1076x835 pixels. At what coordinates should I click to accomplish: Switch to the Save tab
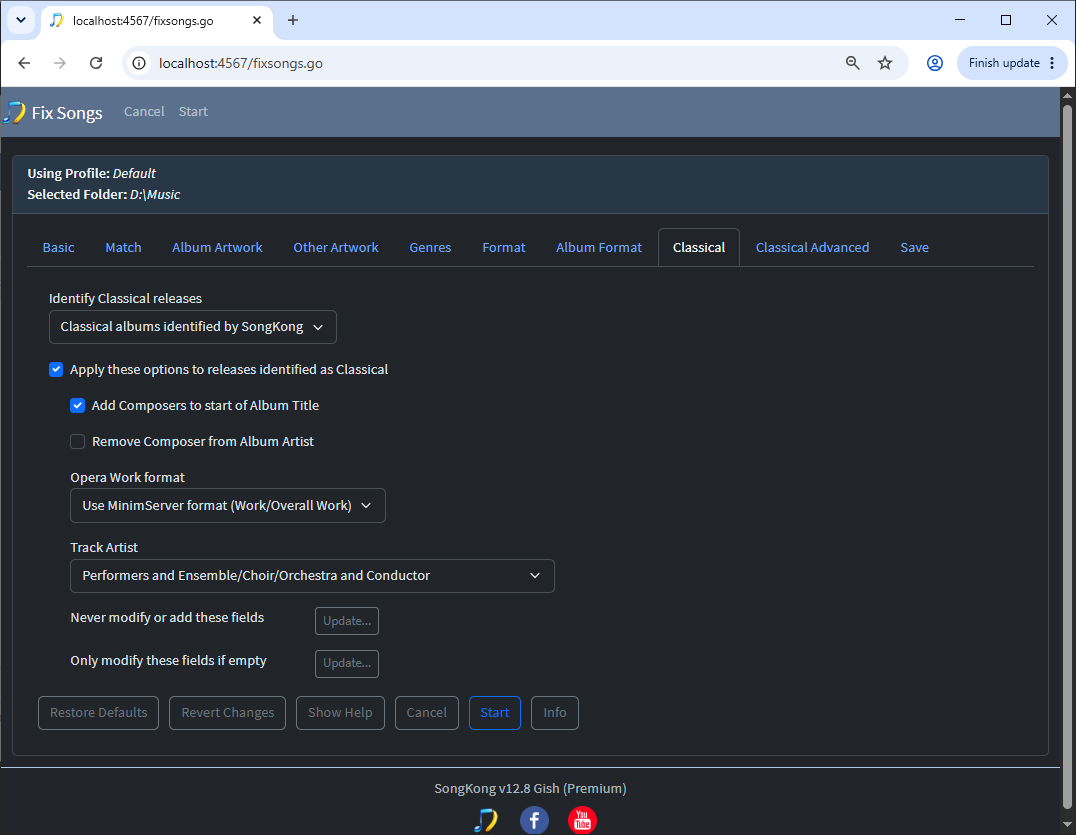pos(915,248)
